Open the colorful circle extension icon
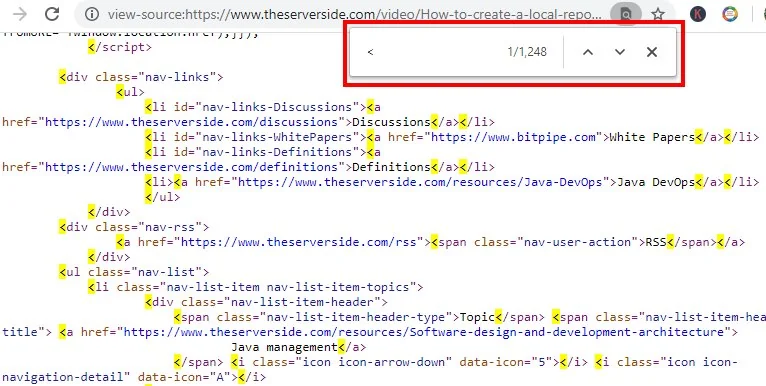This screenshot has width=766, height=386. coord(730,14)
